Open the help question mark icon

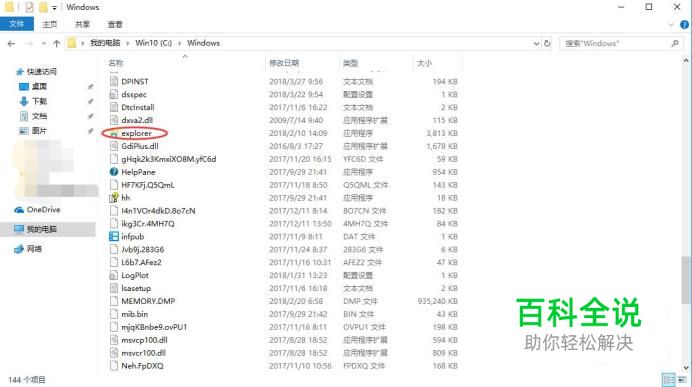tap(684, 25)
